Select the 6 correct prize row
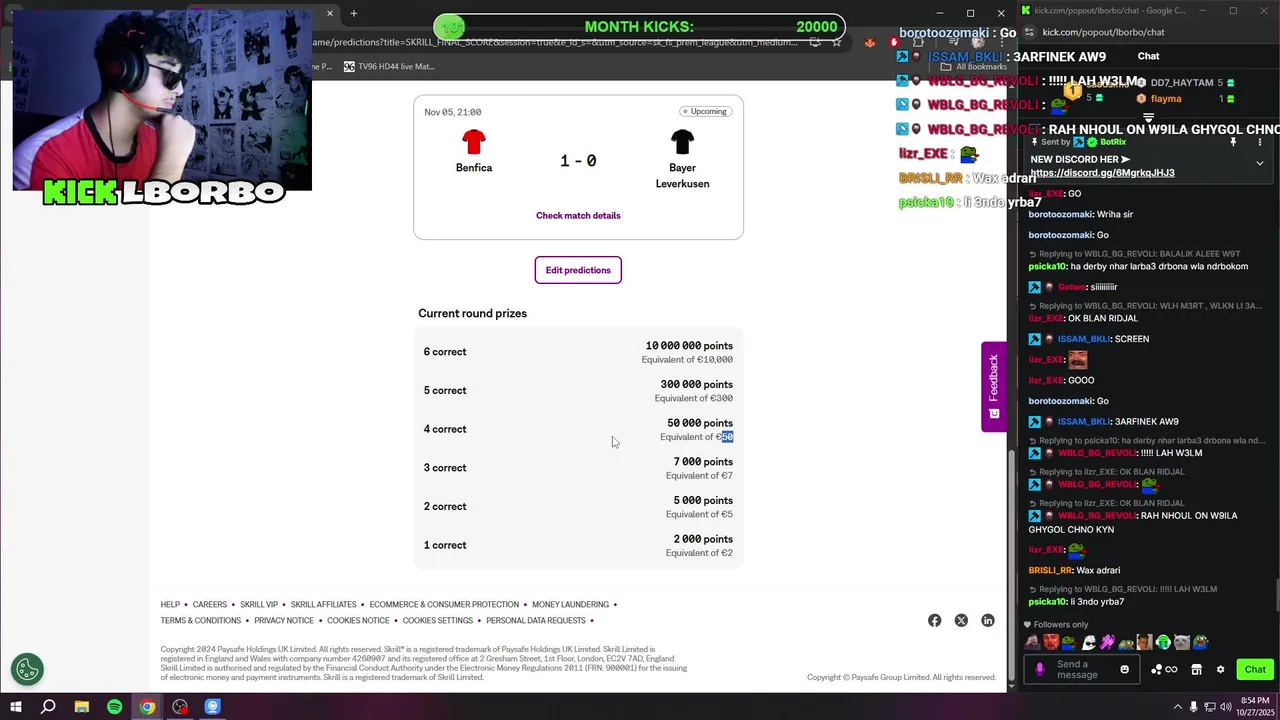Screen dimensions: 1280x720 pos(578,352)
